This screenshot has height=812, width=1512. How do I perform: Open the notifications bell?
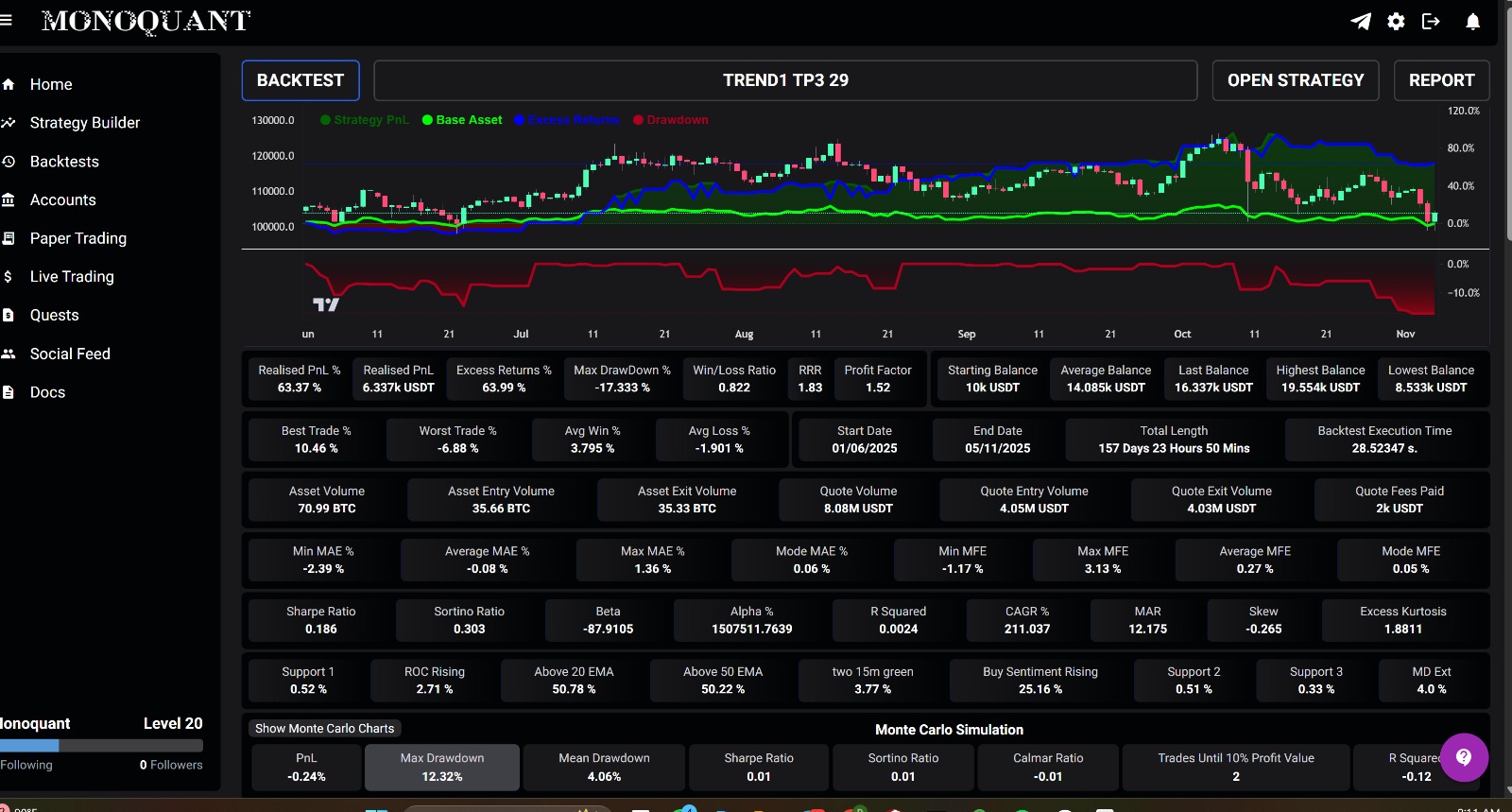[x=1472, y=21]
